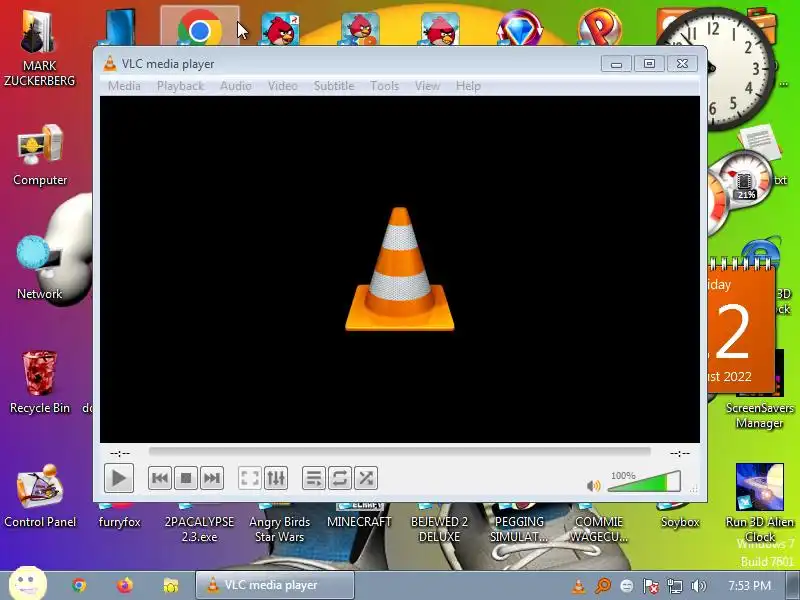This screenshot has height=600, width=800.
Task: Minimize the VLC media player window
Action: point(616,64)
